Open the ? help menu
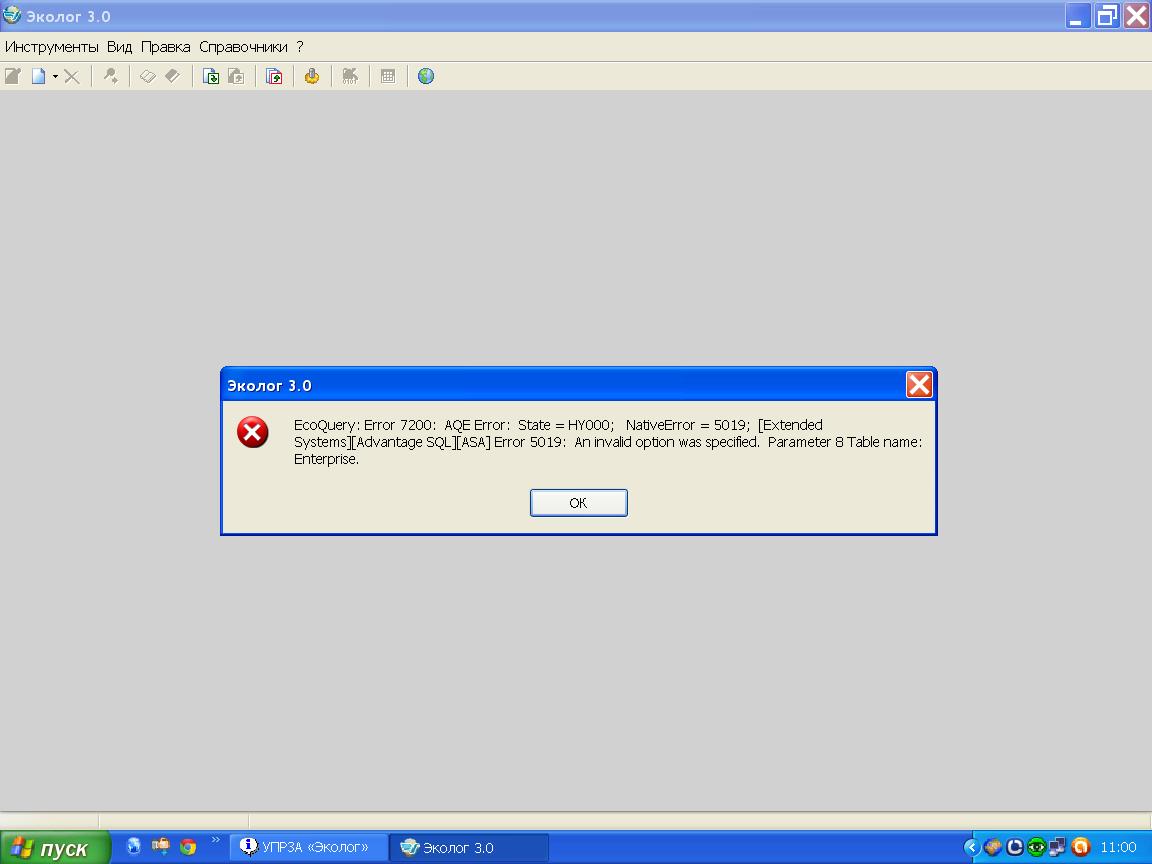The width and height of the screenshot is (1152, 864). [300, 47]
